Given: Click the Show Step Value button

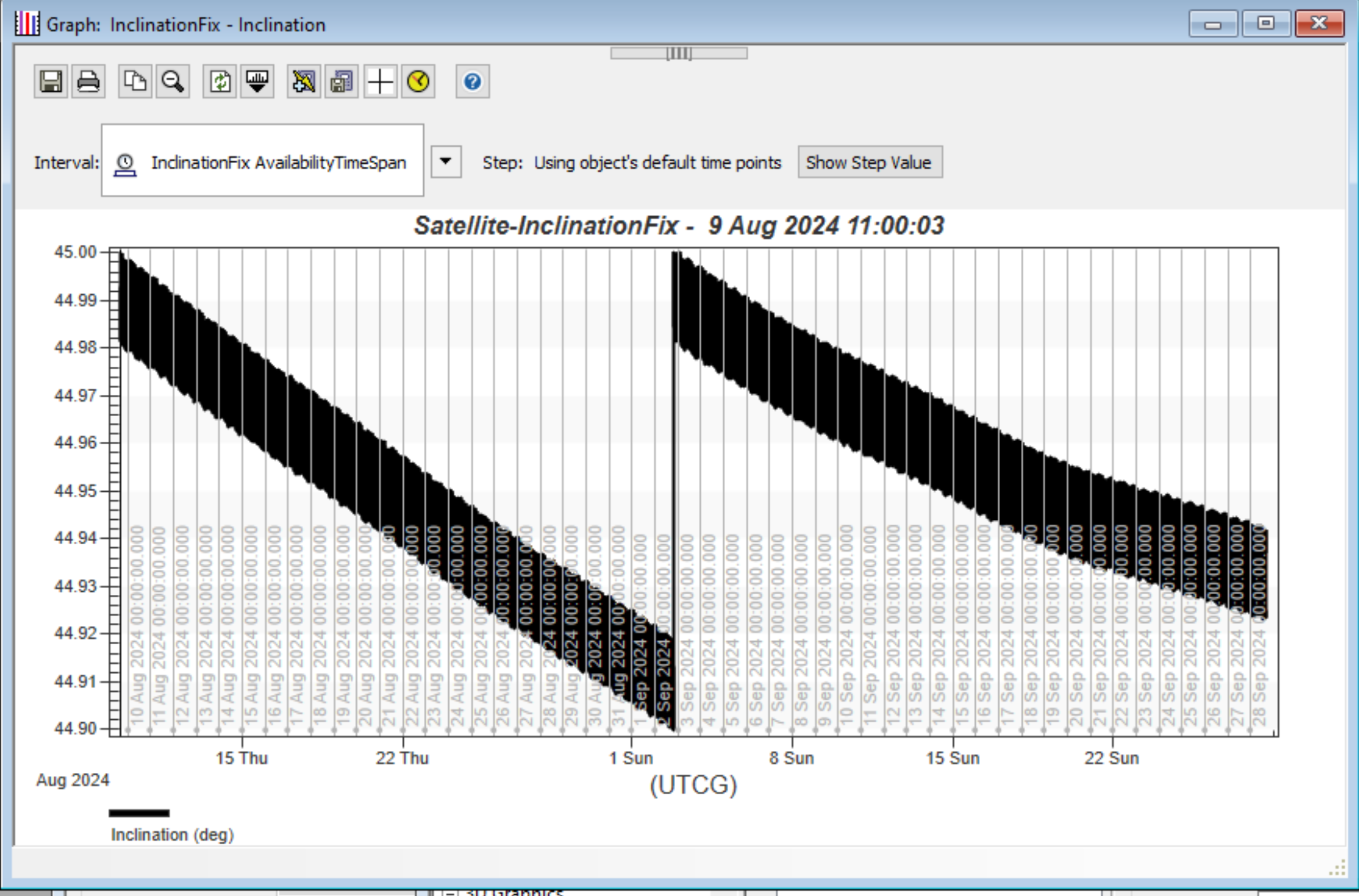Looking at the screenshot, I should [870, 162].
